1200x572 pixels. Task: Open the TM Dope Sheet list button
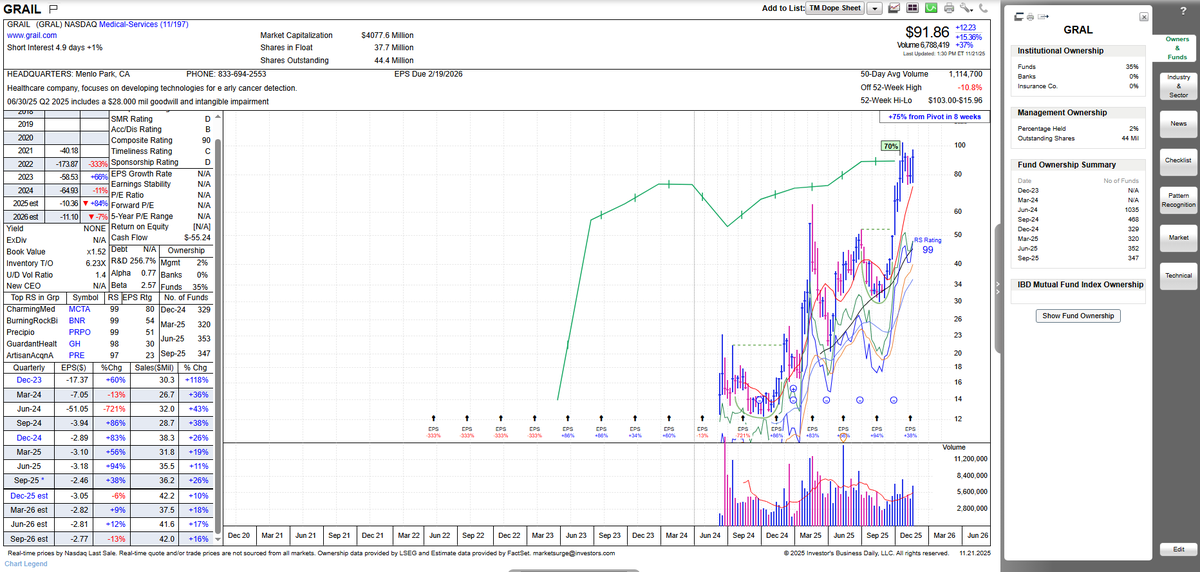(834, 8)
